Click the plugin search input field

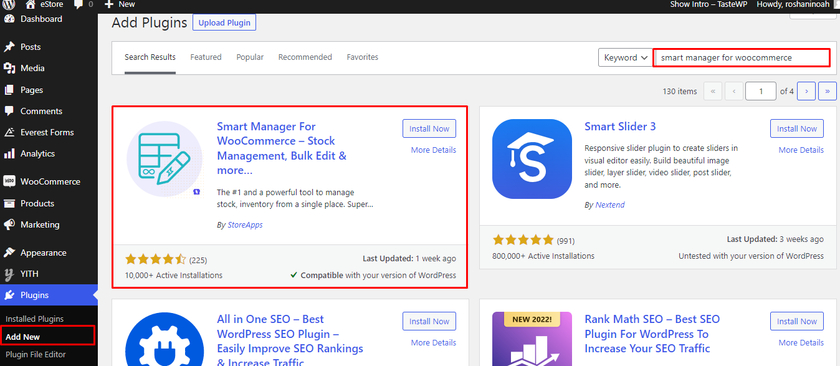coord(741,57)
